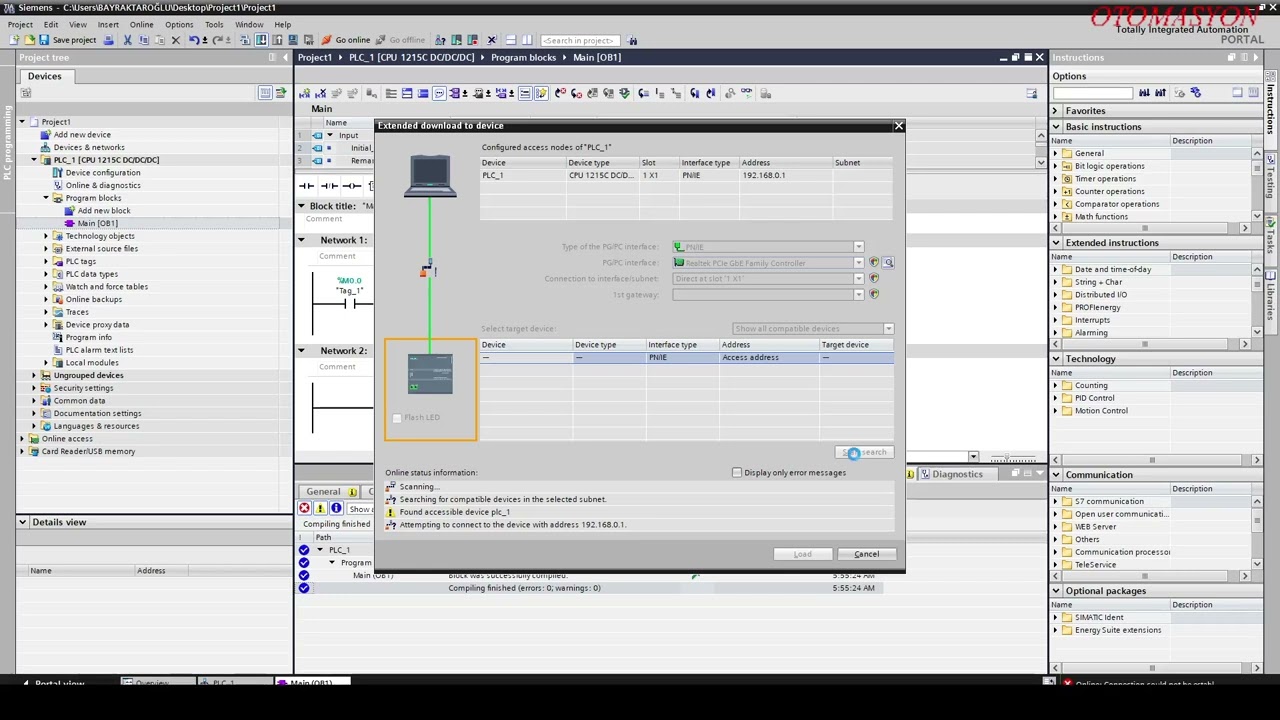
Task: Insert an output coil instruction
Action: [x=351, y=185]
